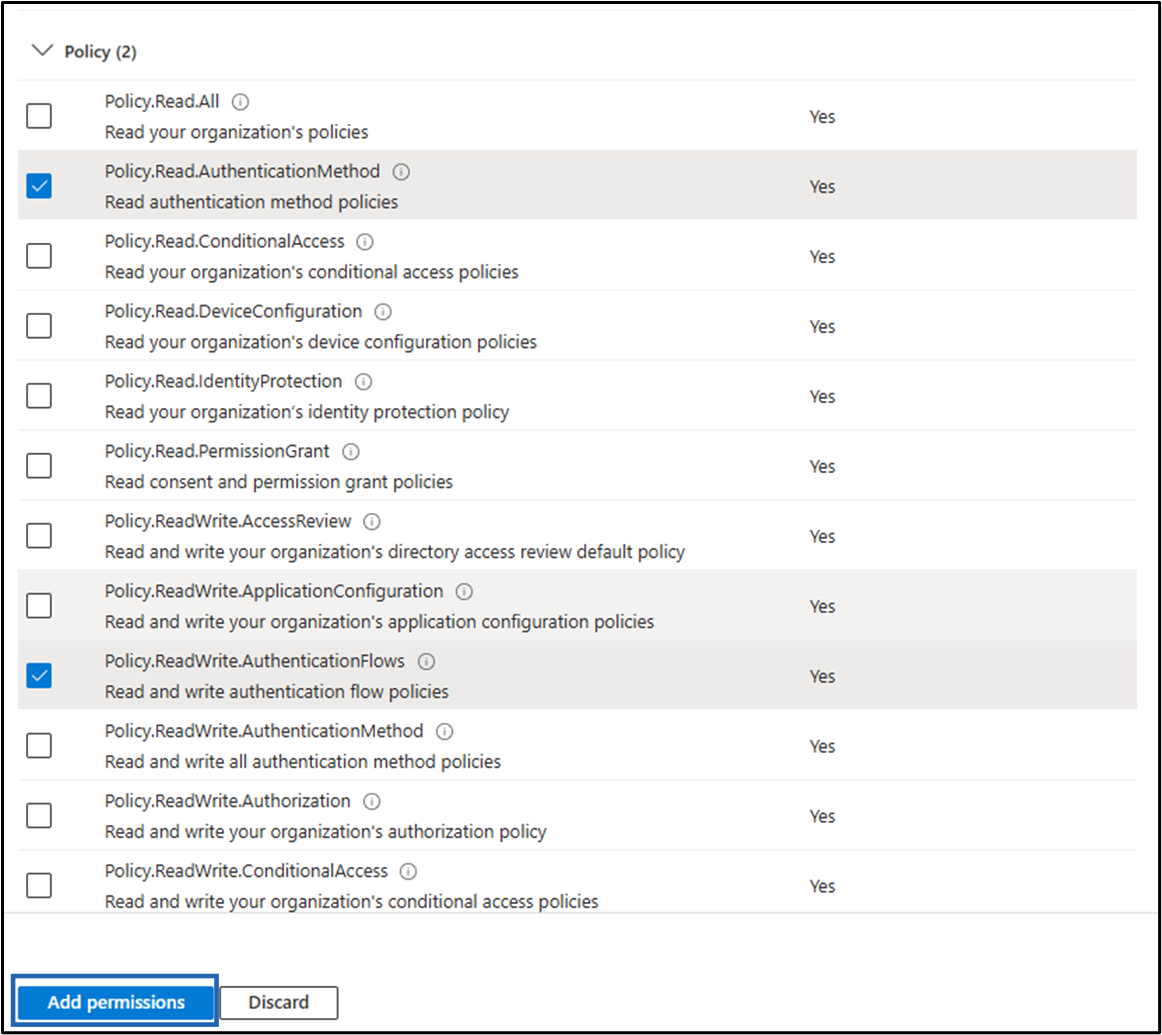
Task: Check the Policy.Read.PermissionGrant checkbox
Action: [39, 465]
